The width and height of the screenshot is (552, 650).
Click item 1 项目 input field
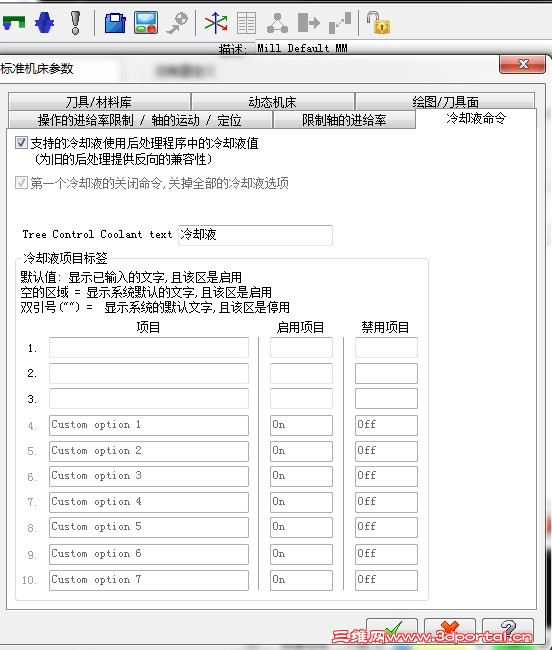[x=149, y=347]
